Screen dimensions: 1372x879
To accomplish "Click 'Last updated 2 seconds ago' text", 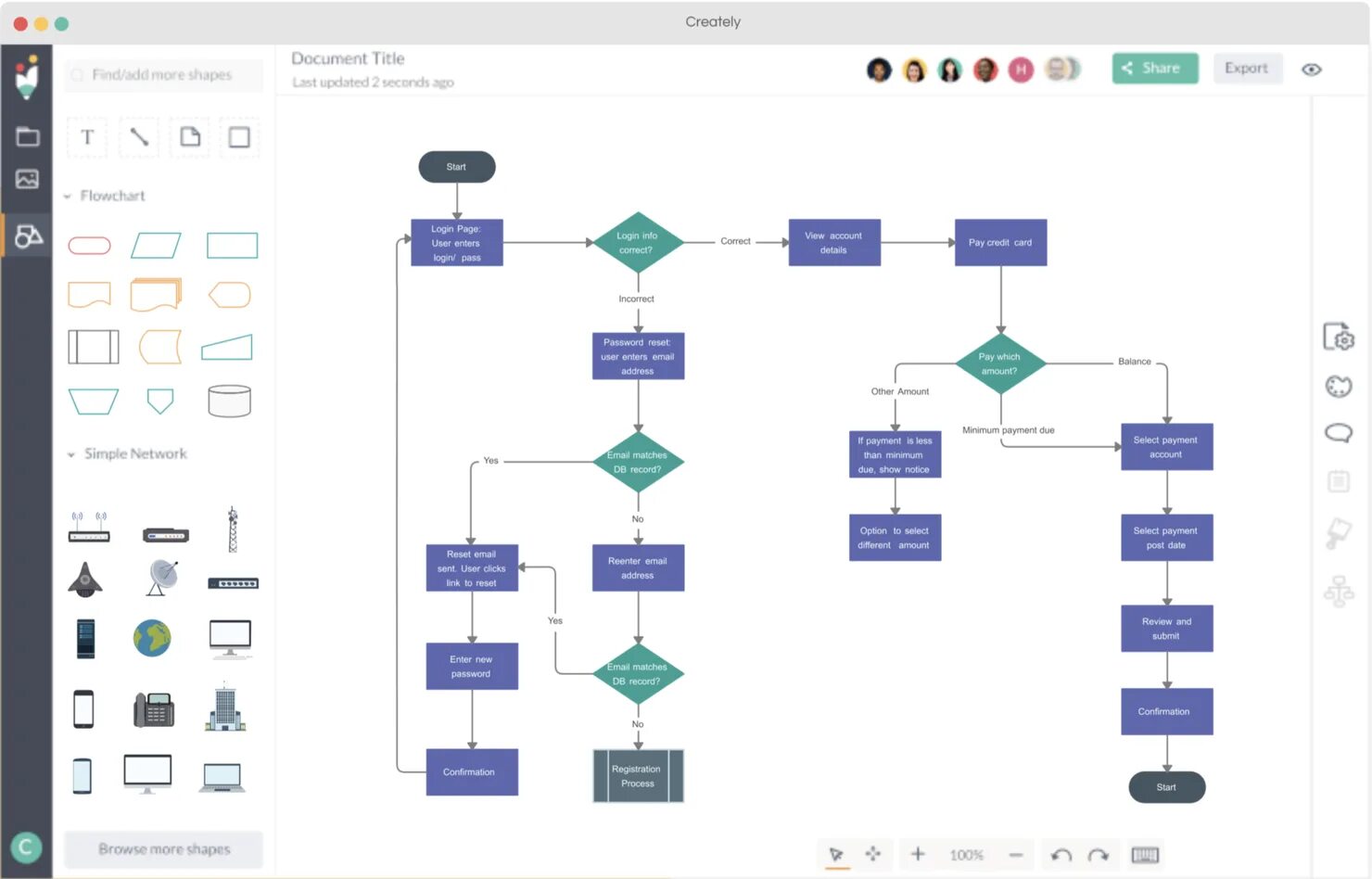I will 373,83.
